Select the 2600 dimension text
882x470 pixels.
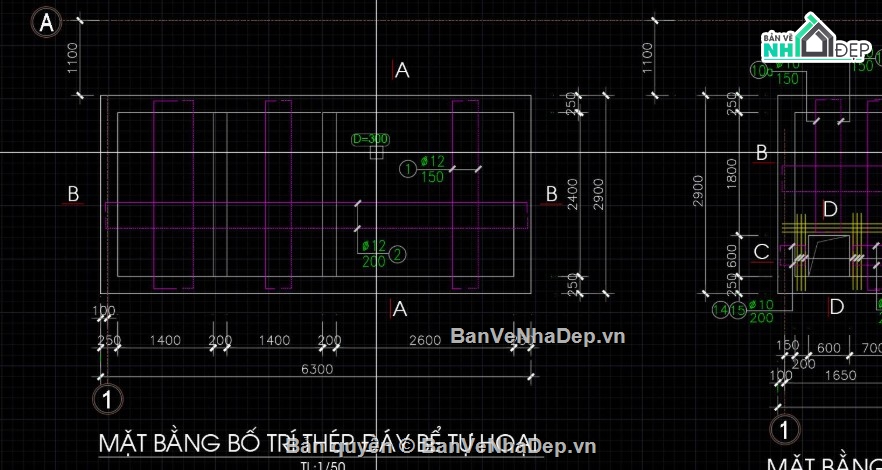pos(425,340)
